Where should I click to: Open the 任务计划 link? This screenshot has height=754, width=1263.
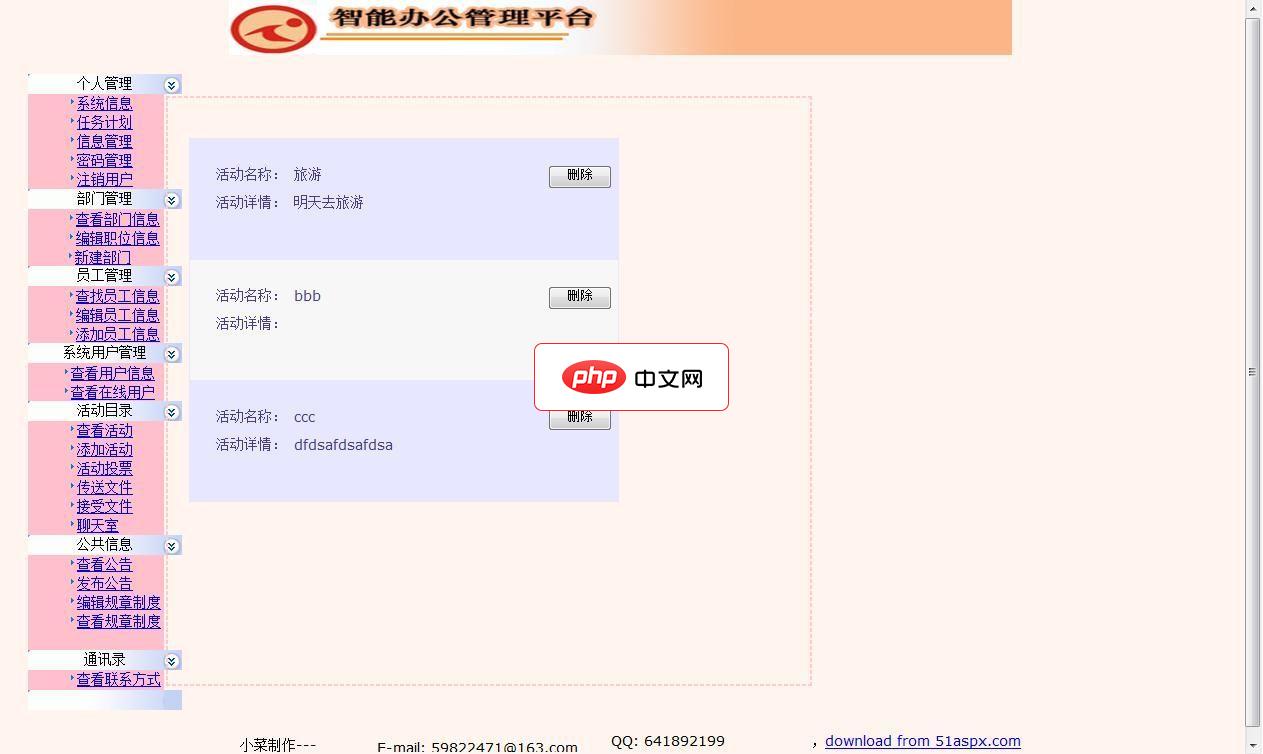(104, 122)
